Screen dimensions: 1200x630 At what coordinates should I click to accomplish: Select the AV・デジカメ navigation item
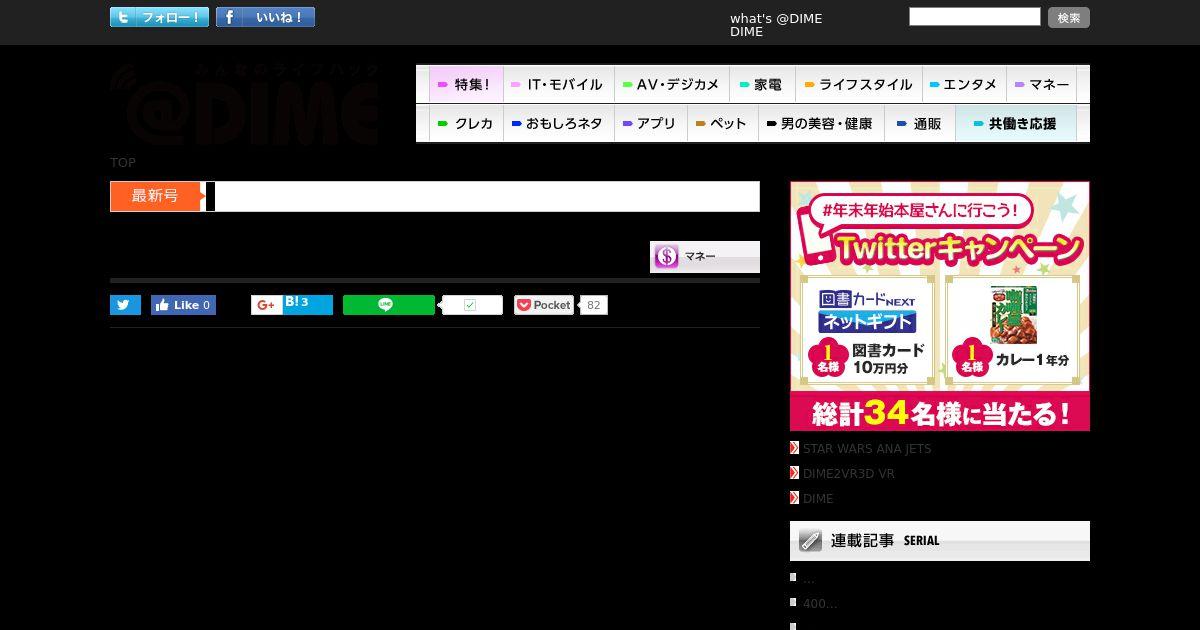(672, 84)
